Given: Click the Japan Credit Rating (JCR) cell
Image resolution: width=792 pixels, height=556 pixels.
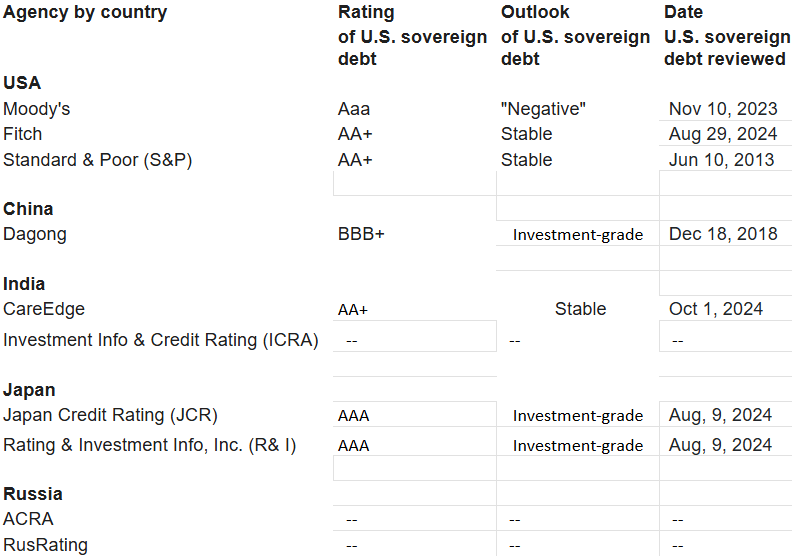Looking at the screenshot, I should pyautogui.click(x=110, y=415).
